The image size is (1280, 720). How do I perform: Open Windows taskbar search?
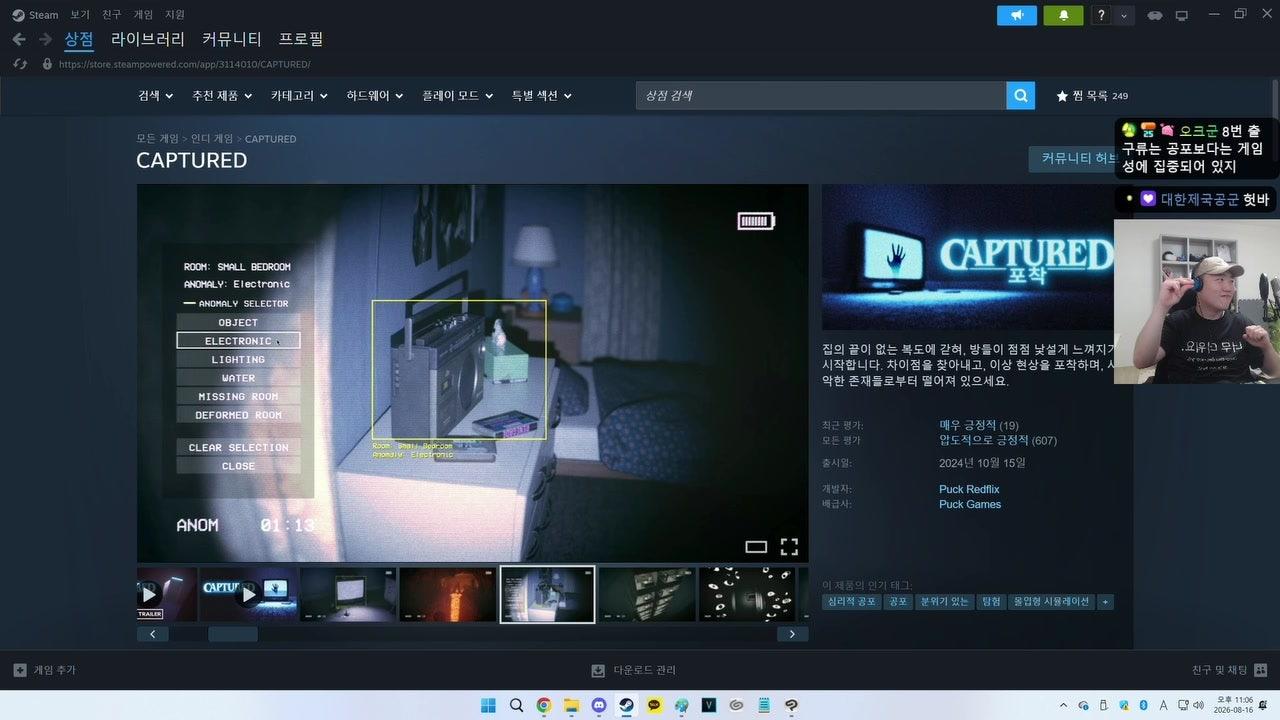tap(516, 705)
